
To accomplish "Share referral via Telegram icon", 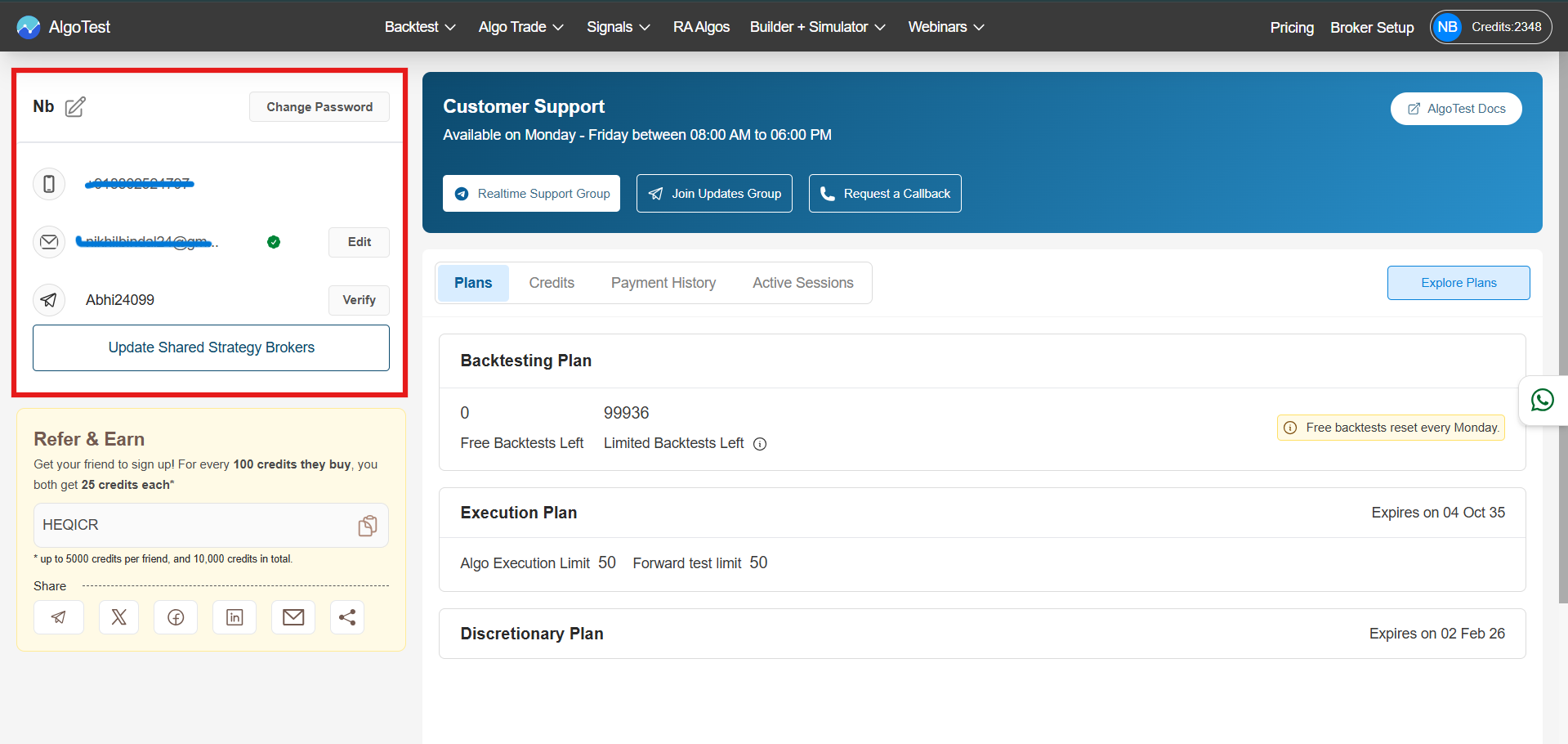I will pyautogui.click(x=59, y=617).
